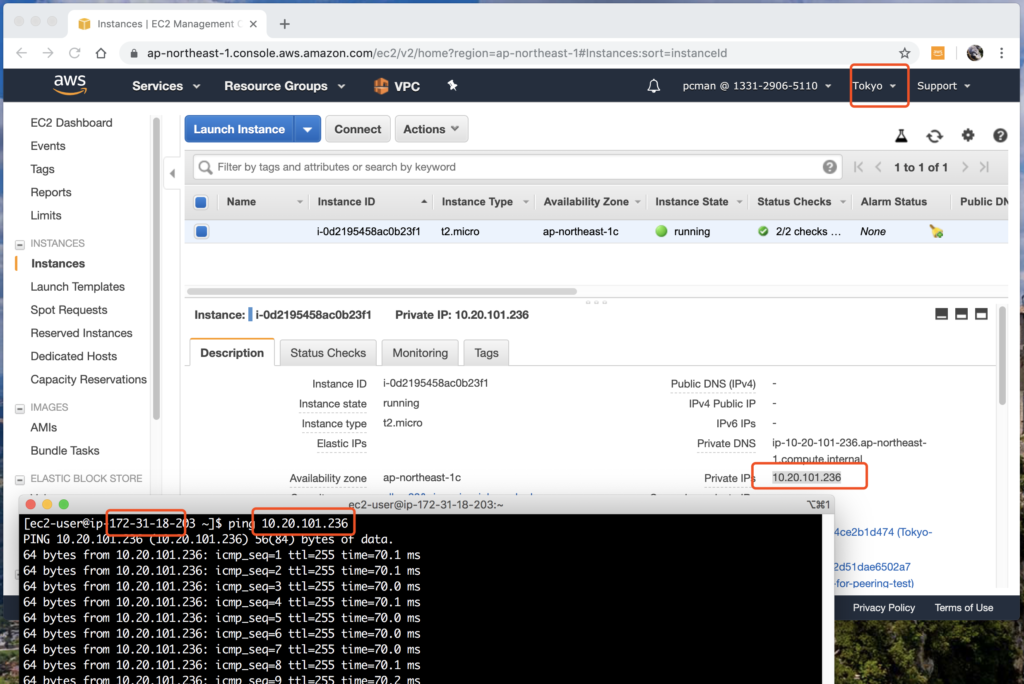Split the details pane to half layout
This screenshot has width=1024, height=684.
pyautogui.click(x=961, y=314)
